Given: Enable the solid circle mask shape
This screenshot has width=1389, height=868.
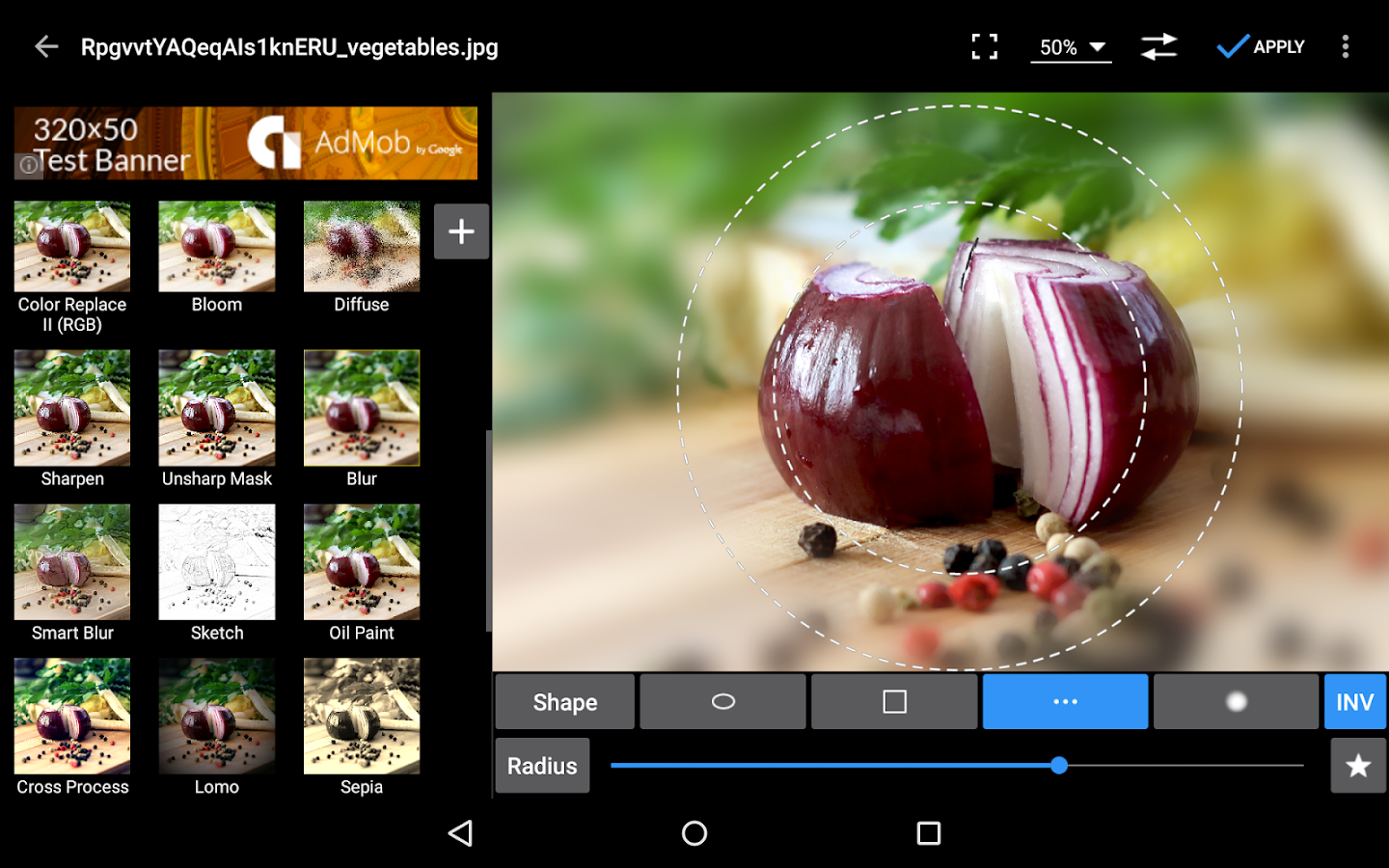Looking at the screenshot, I should (1236, 701).
